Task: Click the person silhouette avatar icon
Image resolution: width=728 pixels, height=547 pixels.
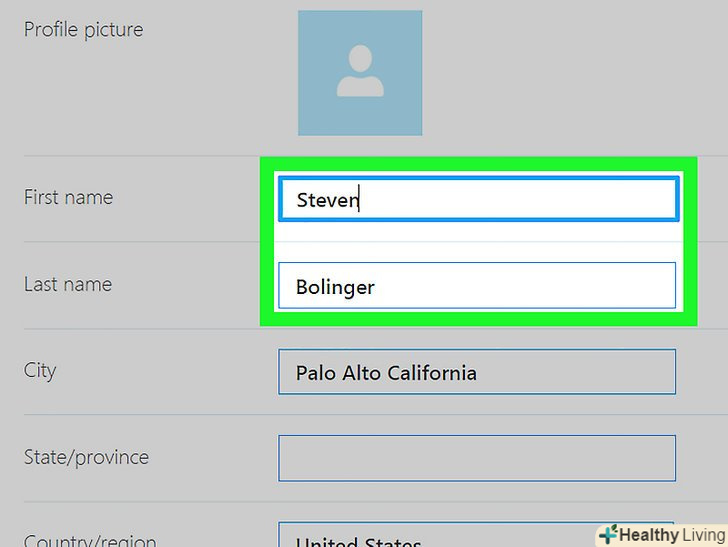Action: click(360, 72)
